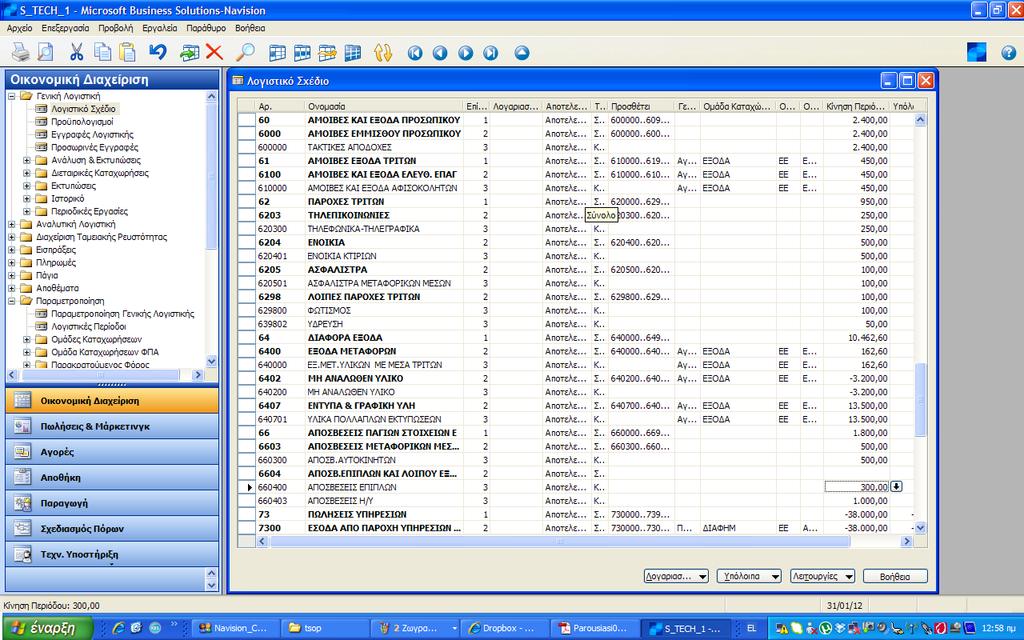Expand the Εισπράξεις folder
Viewport: 1024px width, 640px height.
(x=12, y=249)
